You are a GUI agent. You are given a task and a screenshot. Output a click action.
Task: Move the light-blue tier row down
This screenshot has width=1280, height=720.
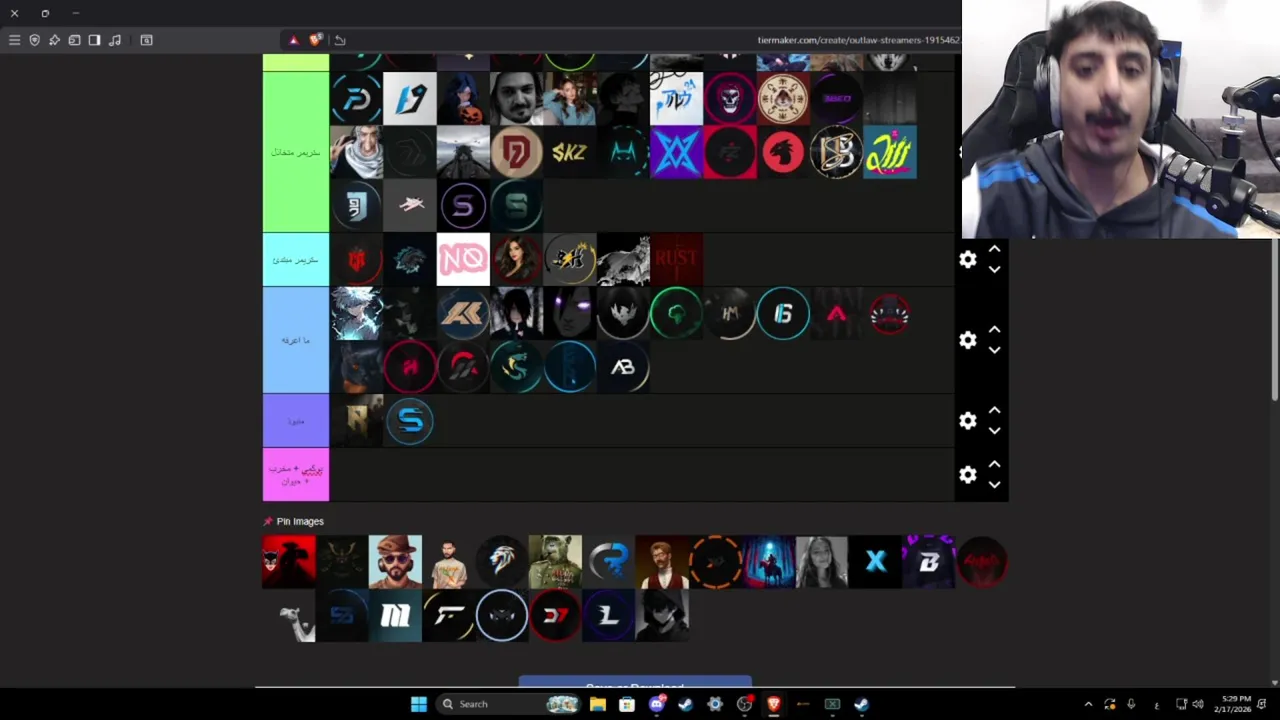point(994,350)
